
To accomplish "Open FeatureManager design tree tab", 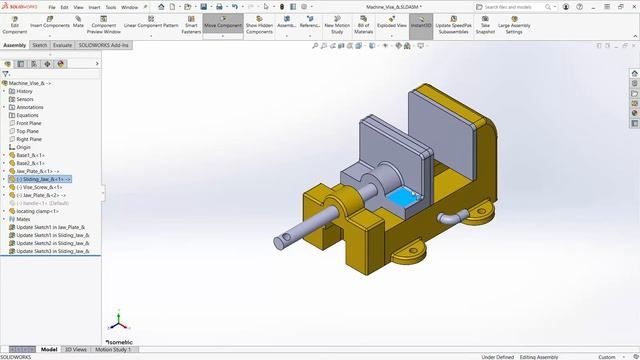I will [x=7, y=64].
